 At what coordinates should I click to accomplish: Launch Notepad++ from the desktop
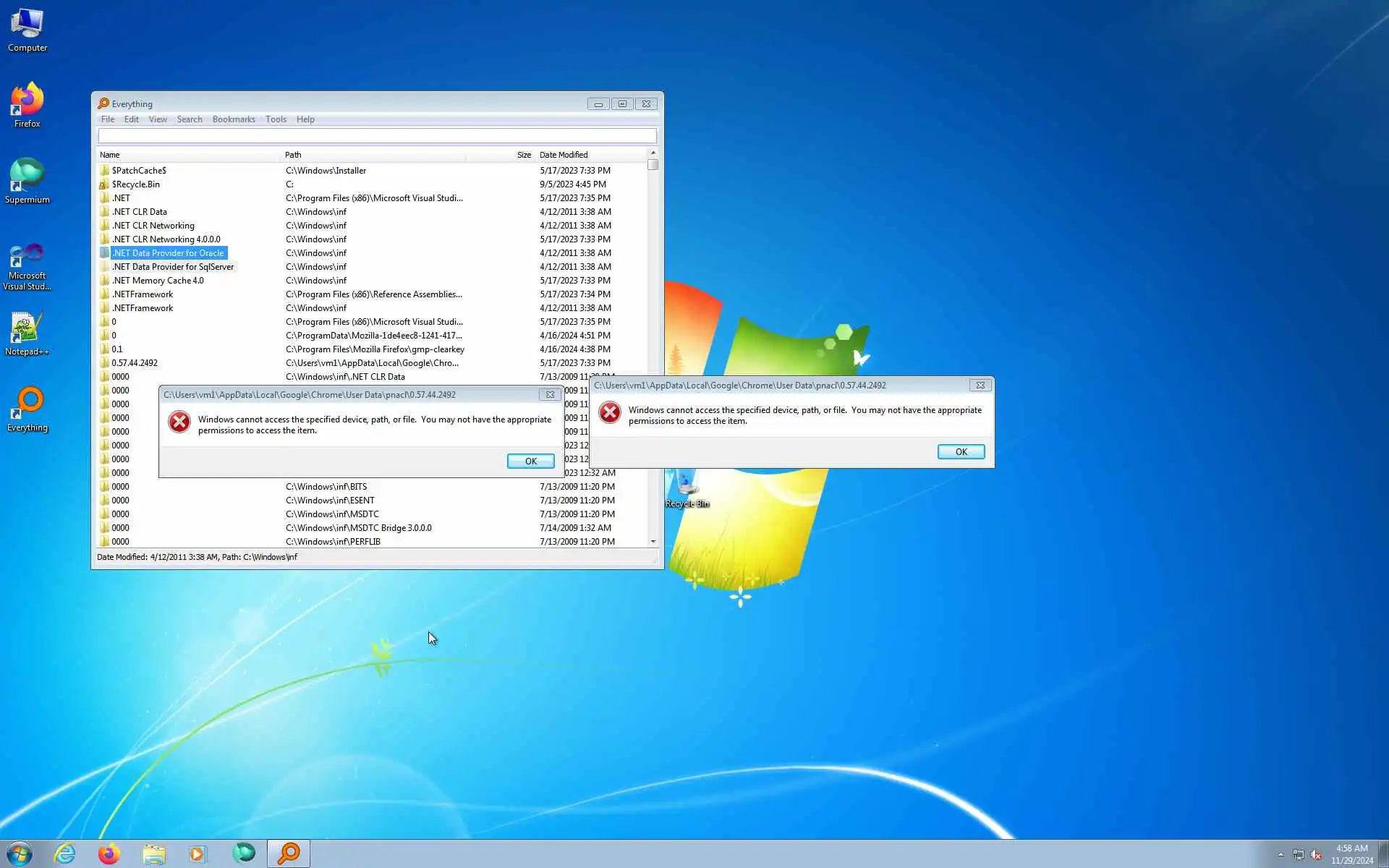[x=27, y=331]
